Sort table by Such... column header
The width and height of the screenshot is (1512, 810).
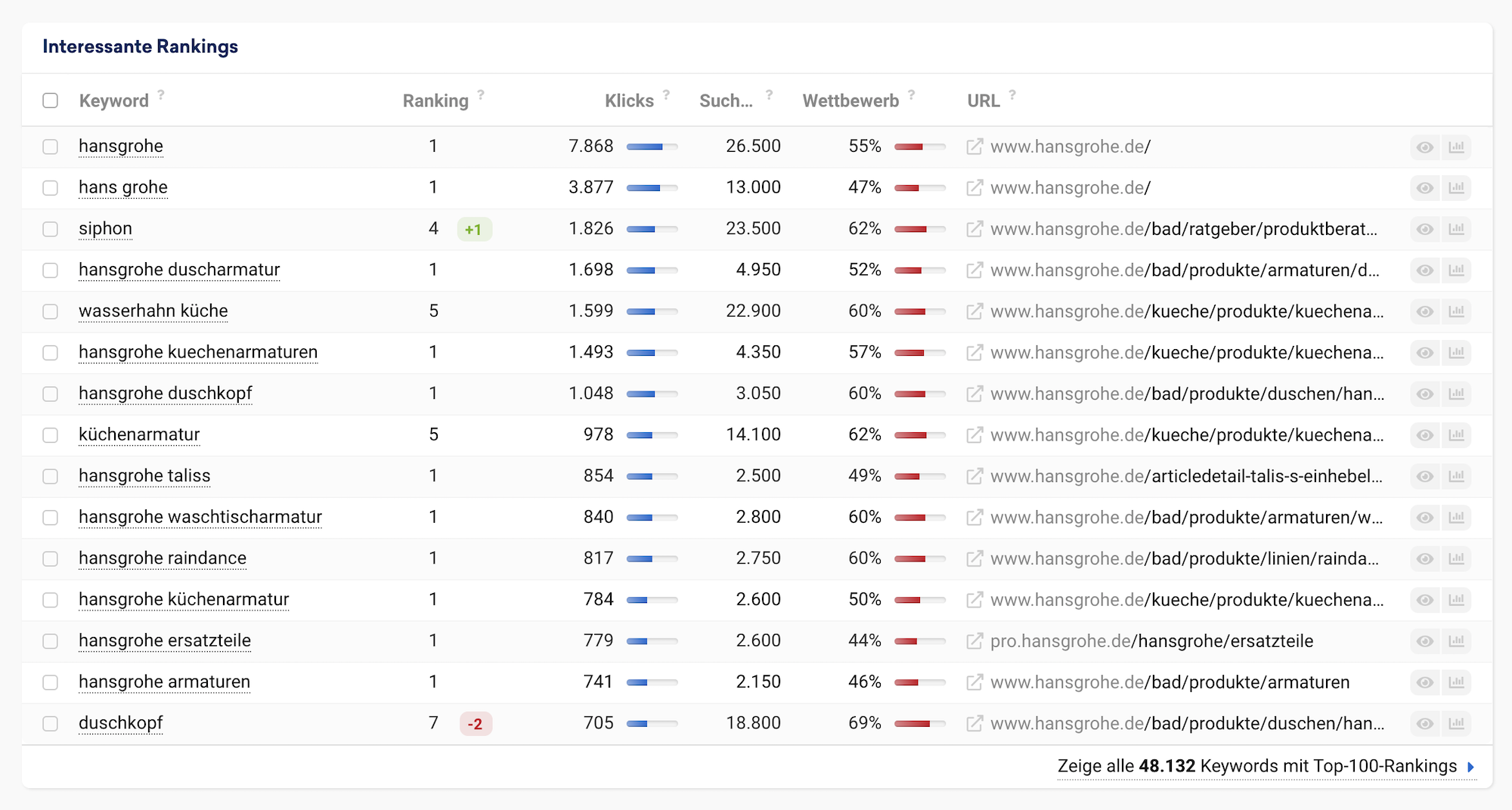pyautogui.click(x=726, y=100)
